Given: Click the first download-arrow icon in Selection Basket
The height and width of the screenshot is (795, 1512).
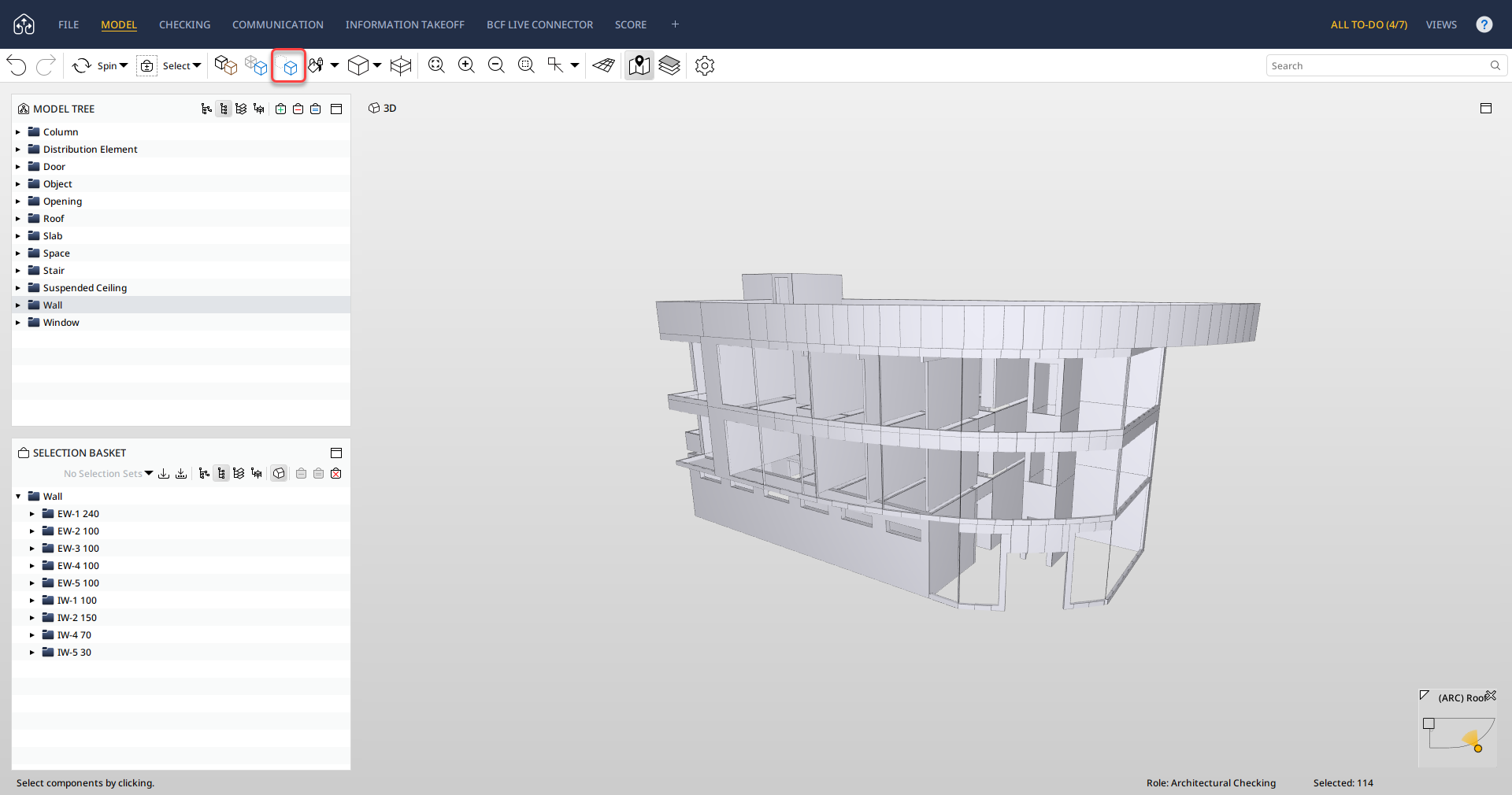Looking at the screenshot, I should 164,473.
